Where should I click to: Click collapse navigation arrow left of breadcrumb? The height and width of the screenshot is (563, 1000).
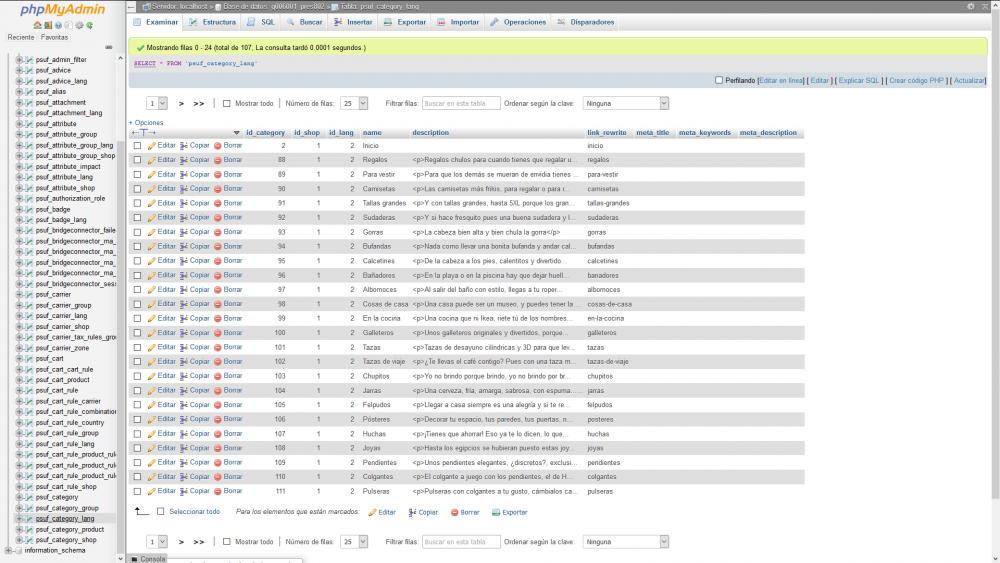point(131,6)
